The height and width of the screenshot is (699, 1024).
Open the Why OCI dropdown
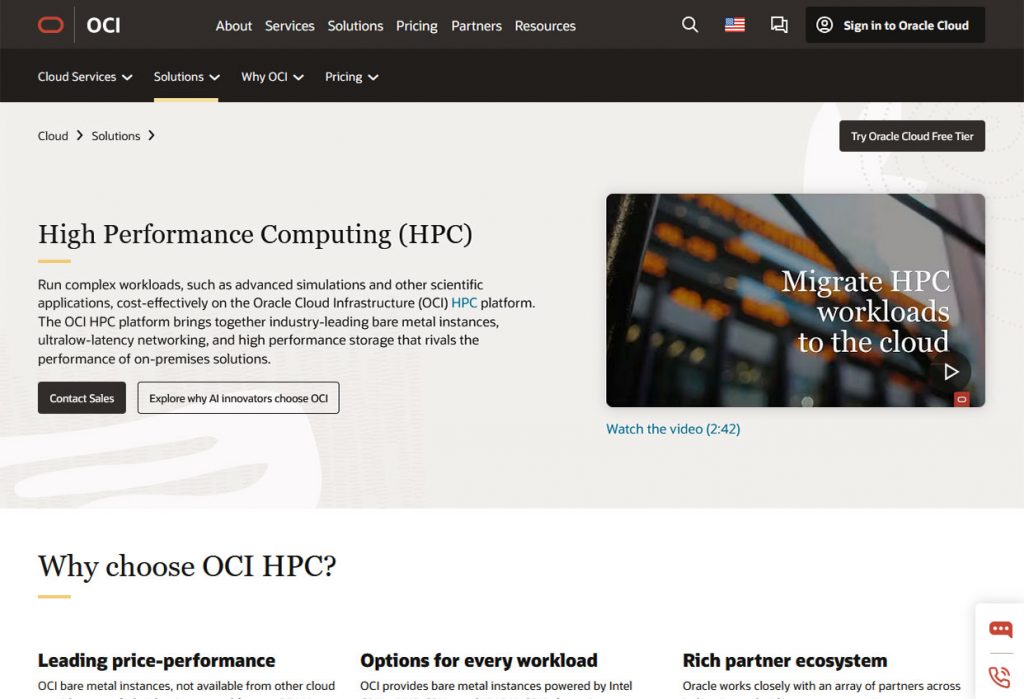272,77
